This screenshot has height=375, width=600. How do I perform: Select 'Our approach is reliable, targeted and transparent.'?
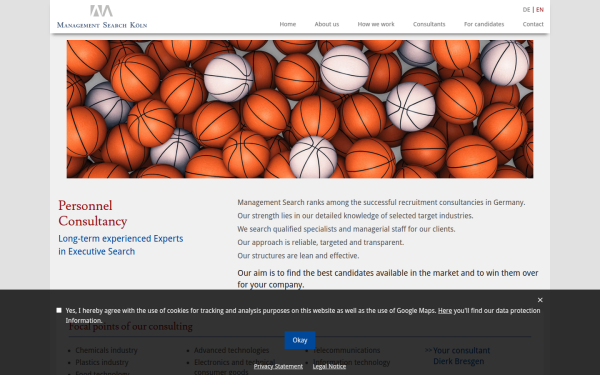(x=321, y=243)
